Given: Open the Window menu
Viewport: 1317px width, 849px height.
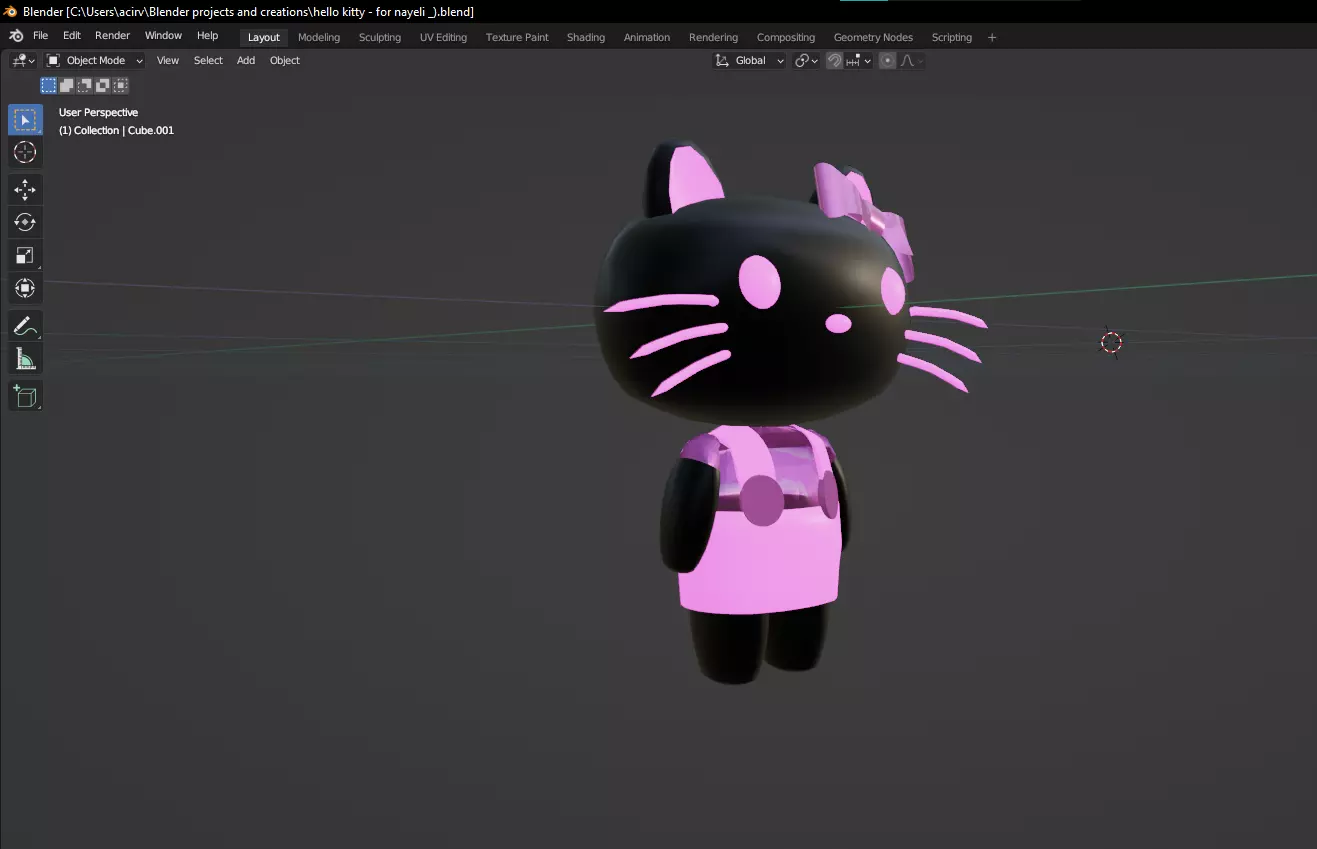Looking at the screenshot, I should pos(163,36).
